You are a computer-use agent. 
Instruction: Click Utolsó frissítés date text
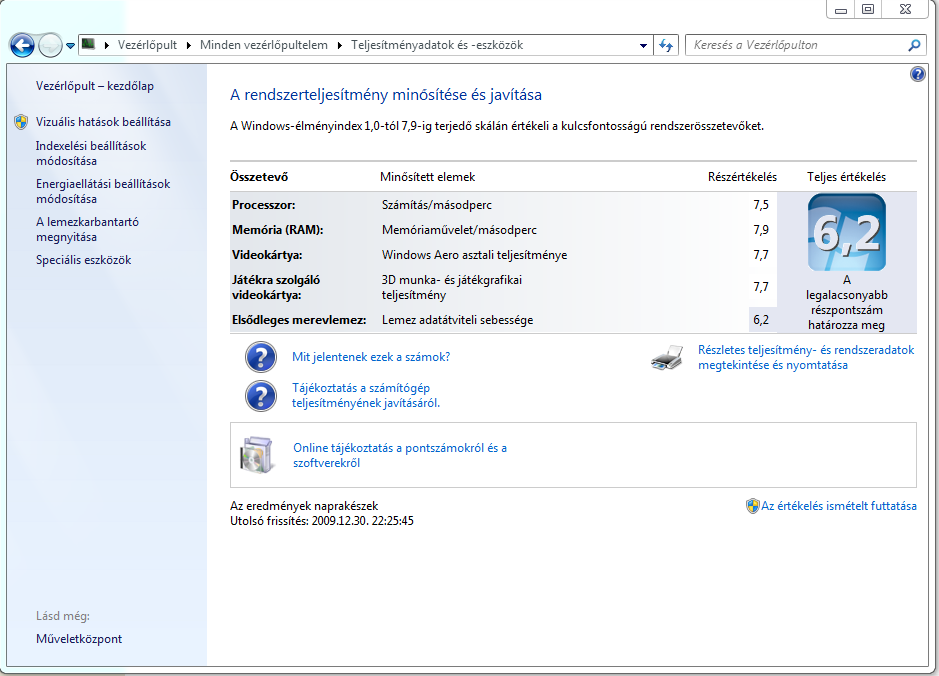click(322, 521)
